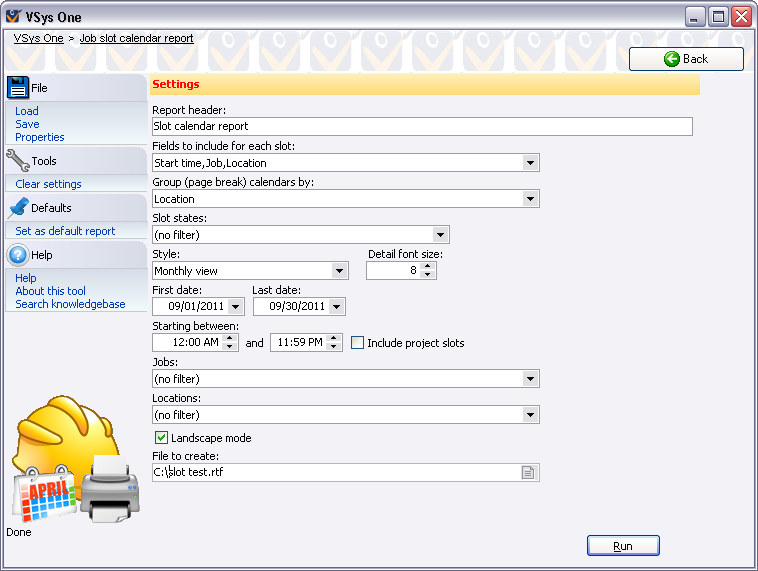Open the Properties link
The image size is (758, 571).
40,137
